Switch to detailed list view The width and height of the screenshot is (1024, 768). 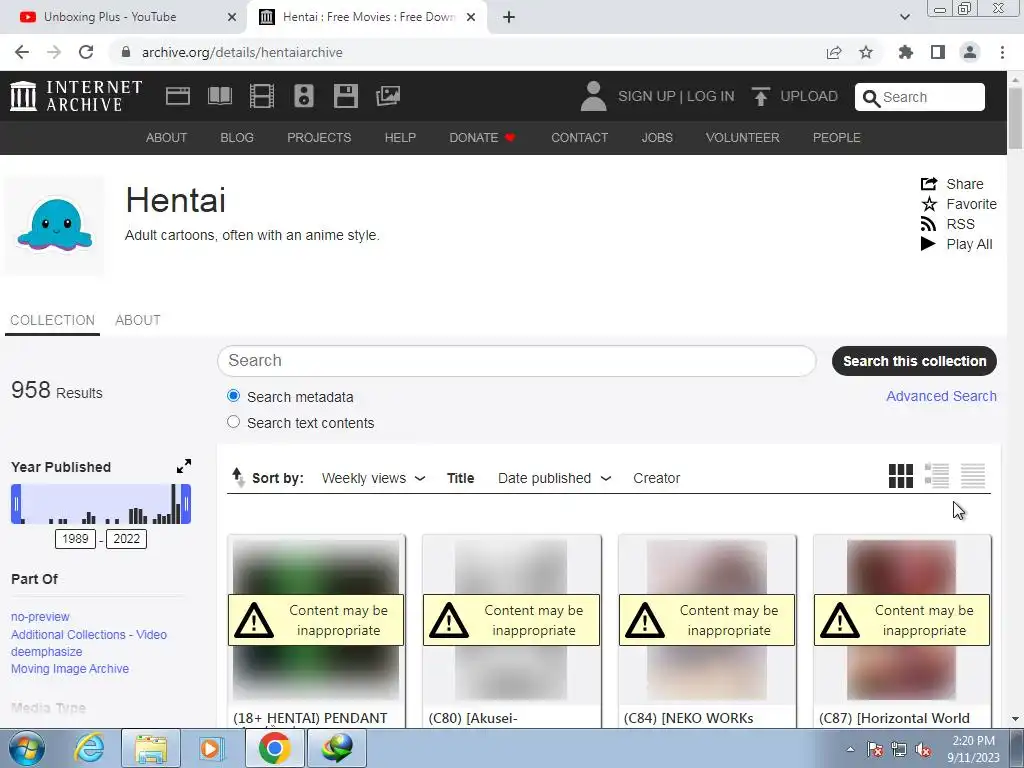coord(936,475)
